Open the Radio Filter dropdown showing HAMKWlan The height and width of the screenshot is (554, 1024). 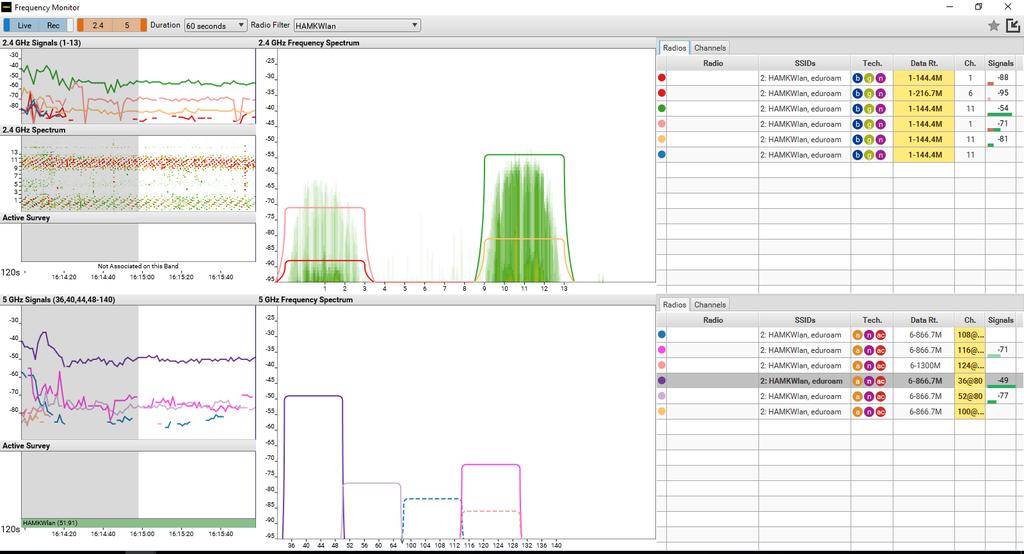tap(357, 25)
